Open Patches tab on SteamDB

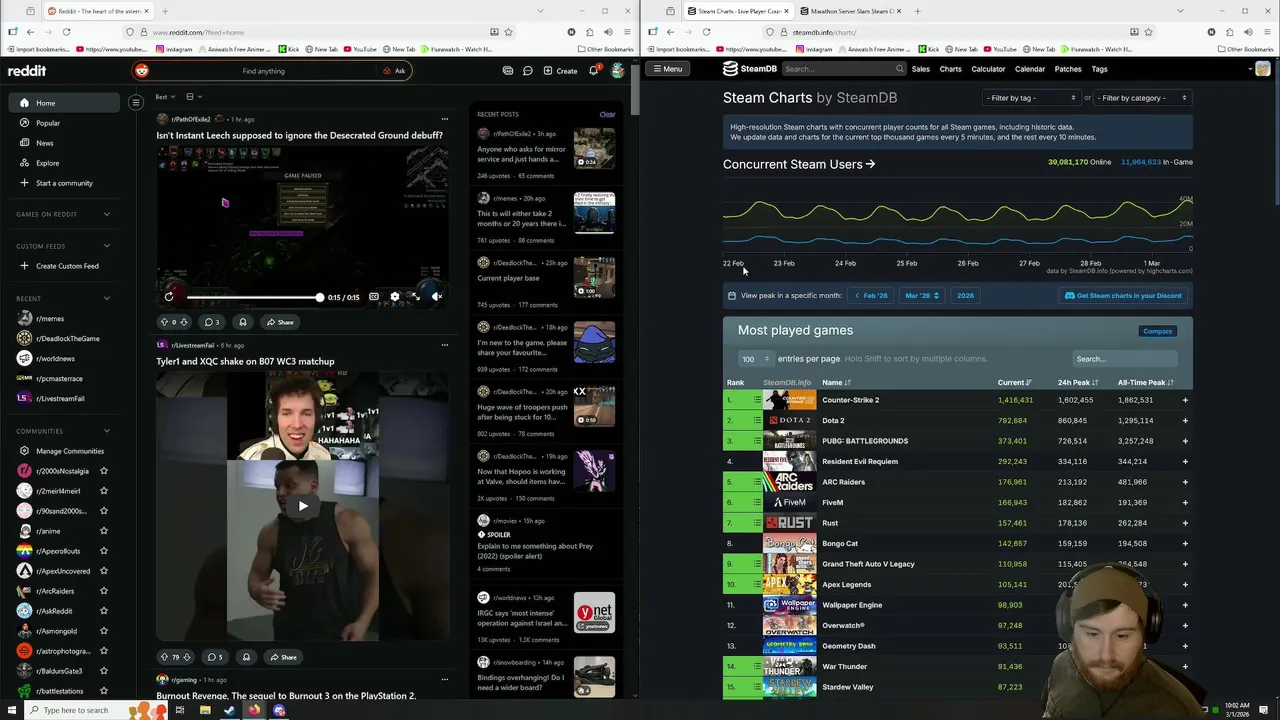pos(1068,69)
